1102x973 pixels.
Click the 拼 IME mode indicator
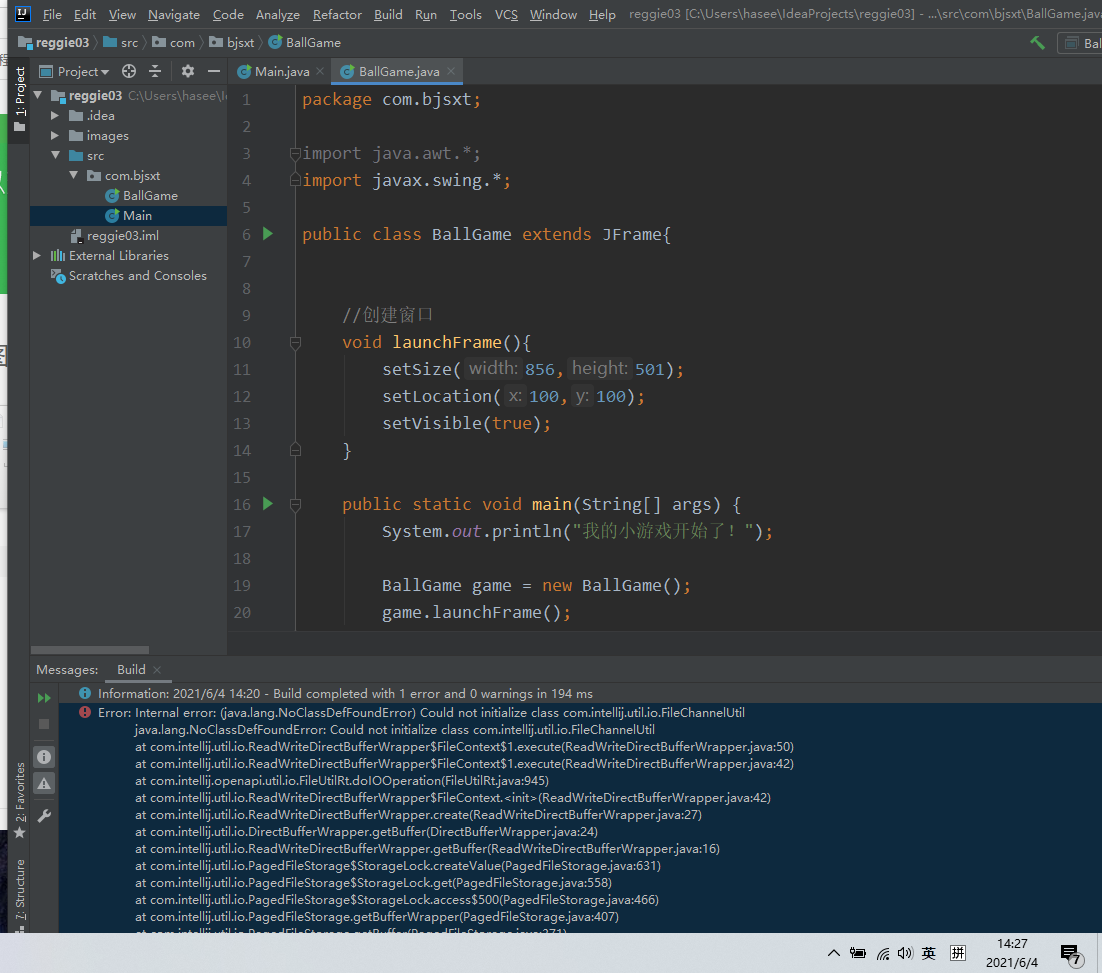coord(957,953)
